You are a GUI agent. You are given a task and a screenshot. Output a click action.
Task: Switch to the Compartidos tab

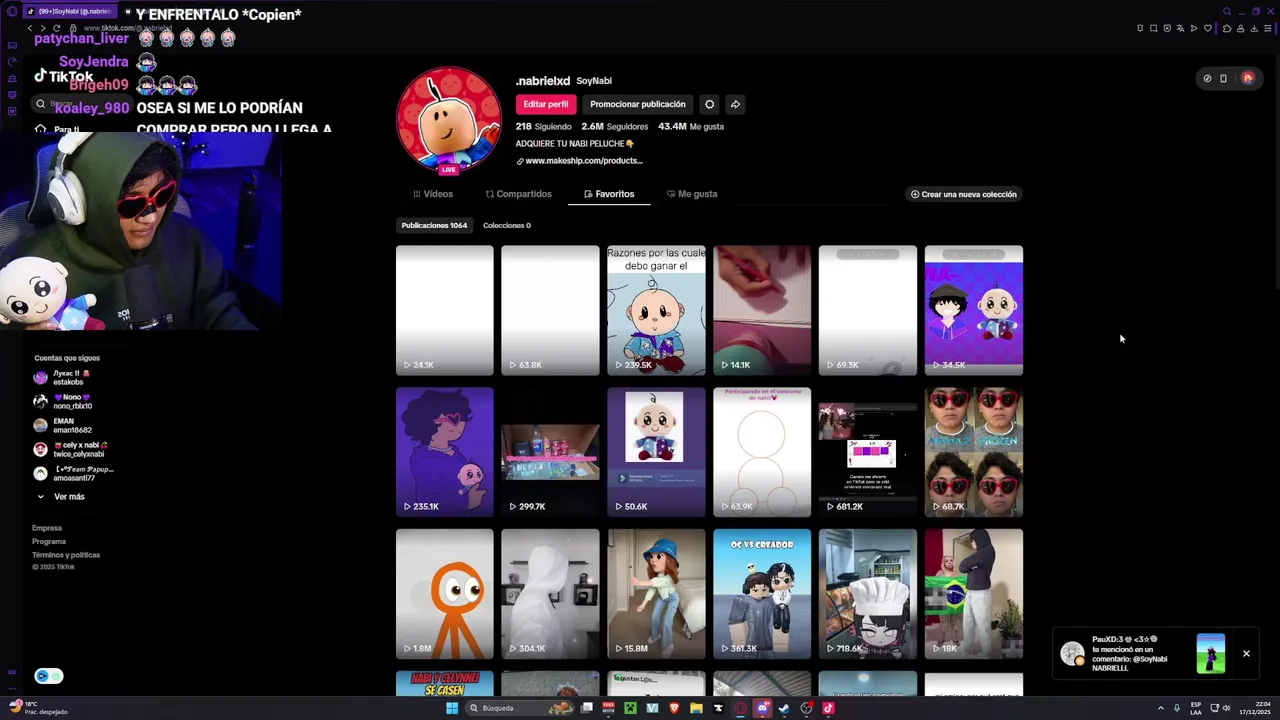point(518,194)
